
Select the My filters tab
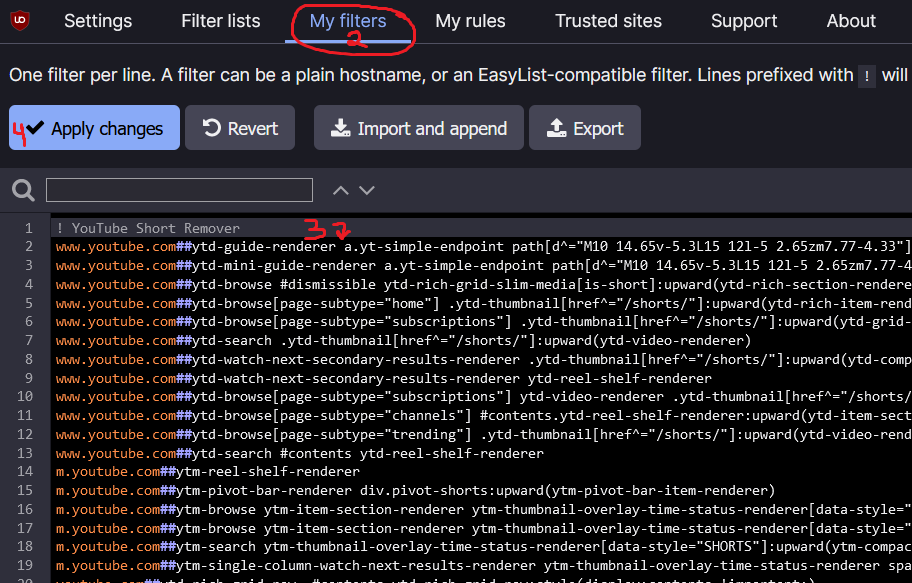pyautogui.click(x=348, y=21)
